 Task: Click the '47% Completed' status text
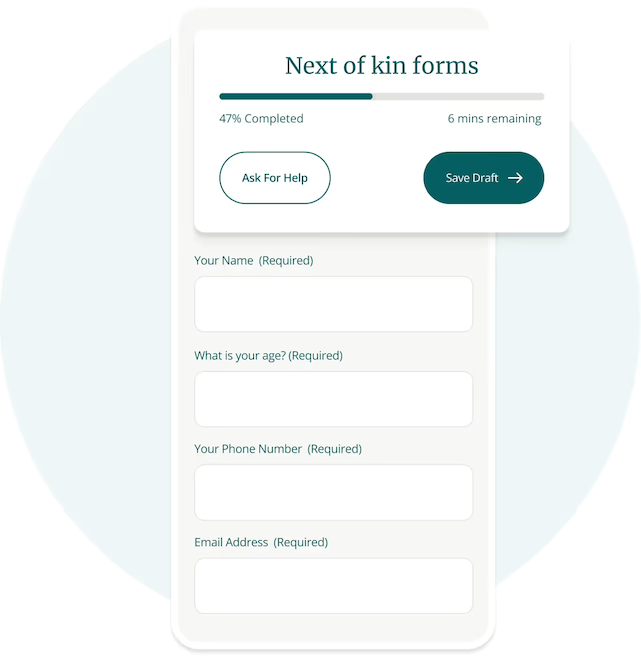pos(261,119)
